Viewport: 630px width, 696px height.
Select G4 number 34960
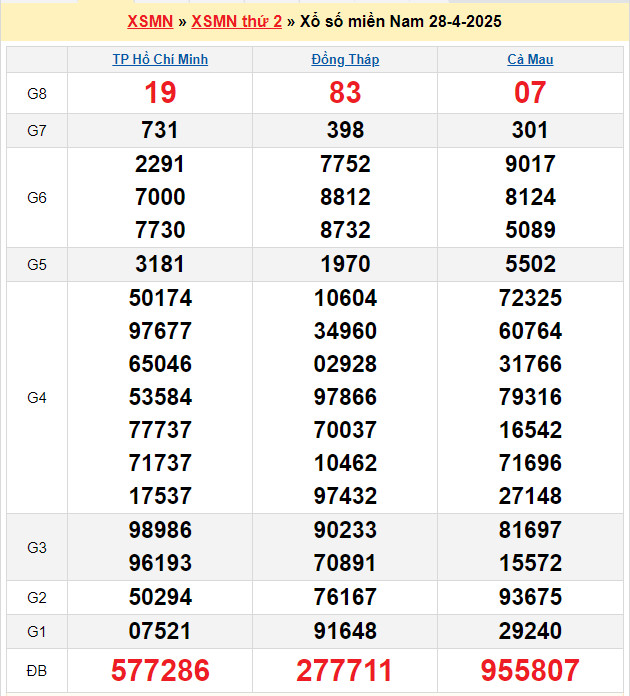(345, 331)
